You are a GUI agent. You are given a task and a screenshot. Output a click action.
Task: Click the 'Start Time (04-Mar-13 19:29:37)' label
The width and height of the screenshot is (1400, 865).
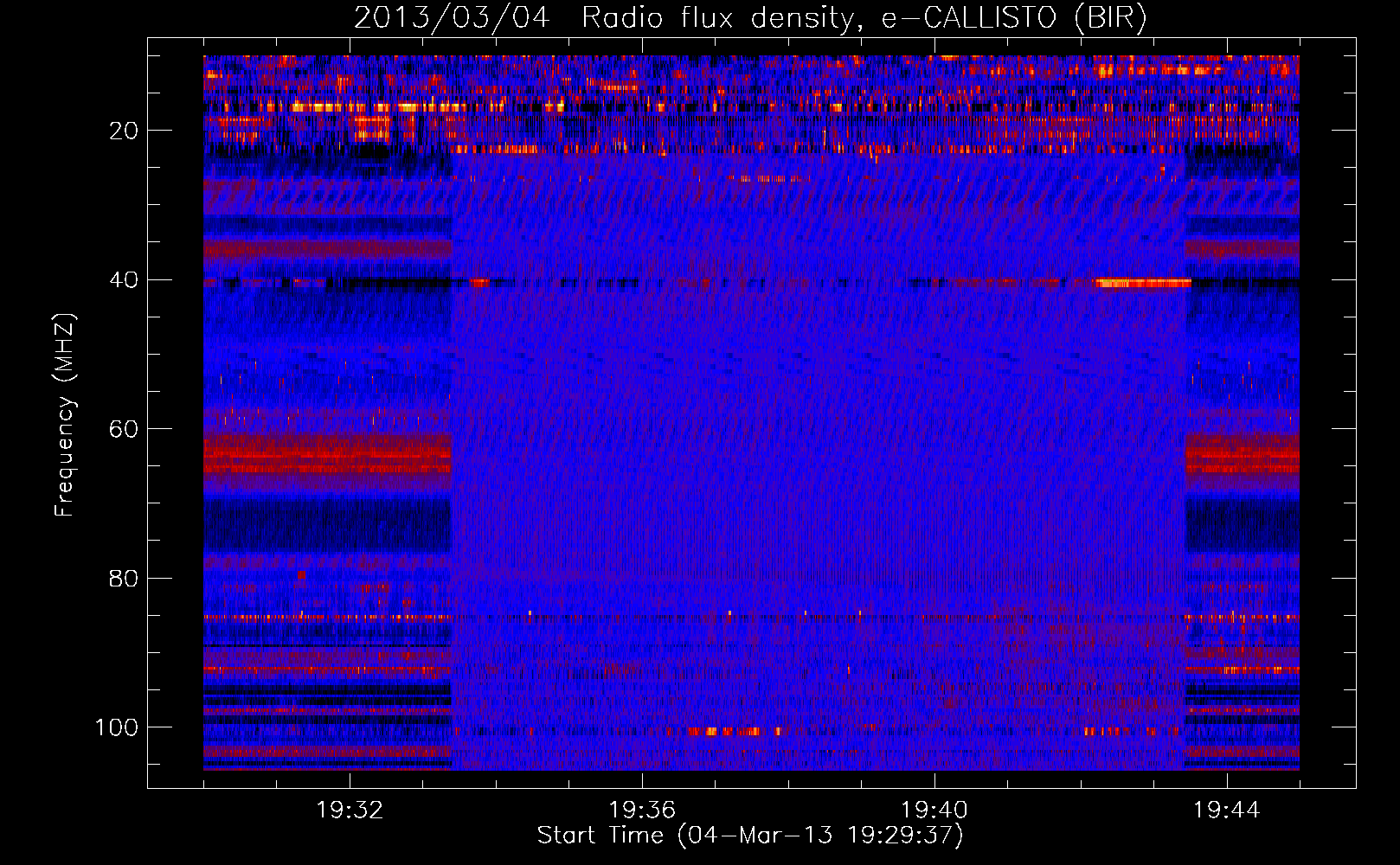[x=750, y=836]
